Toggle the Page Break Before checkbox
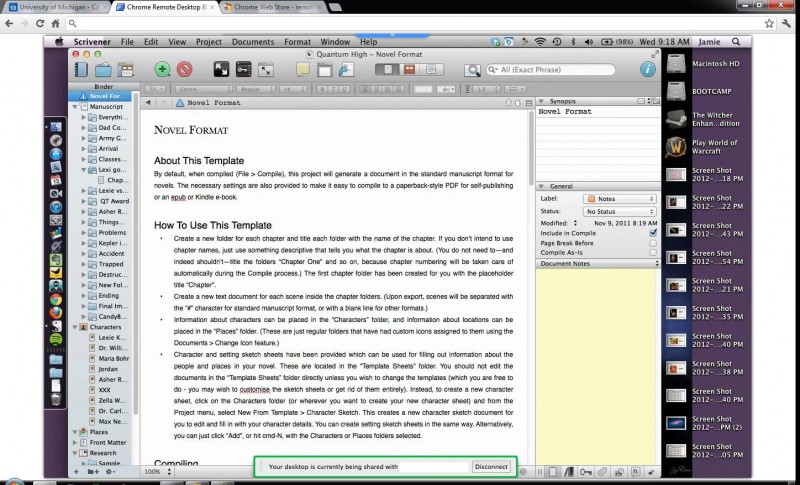 click(x=653, y=243)
